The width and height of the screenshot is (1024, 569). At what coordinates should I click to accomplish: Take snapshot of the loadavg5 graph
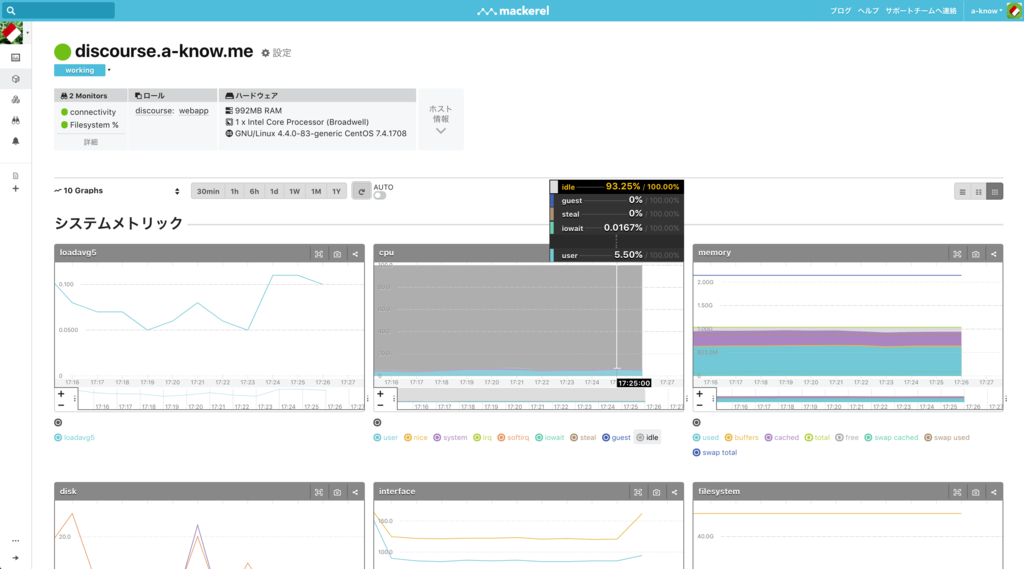tap(337, 253)
